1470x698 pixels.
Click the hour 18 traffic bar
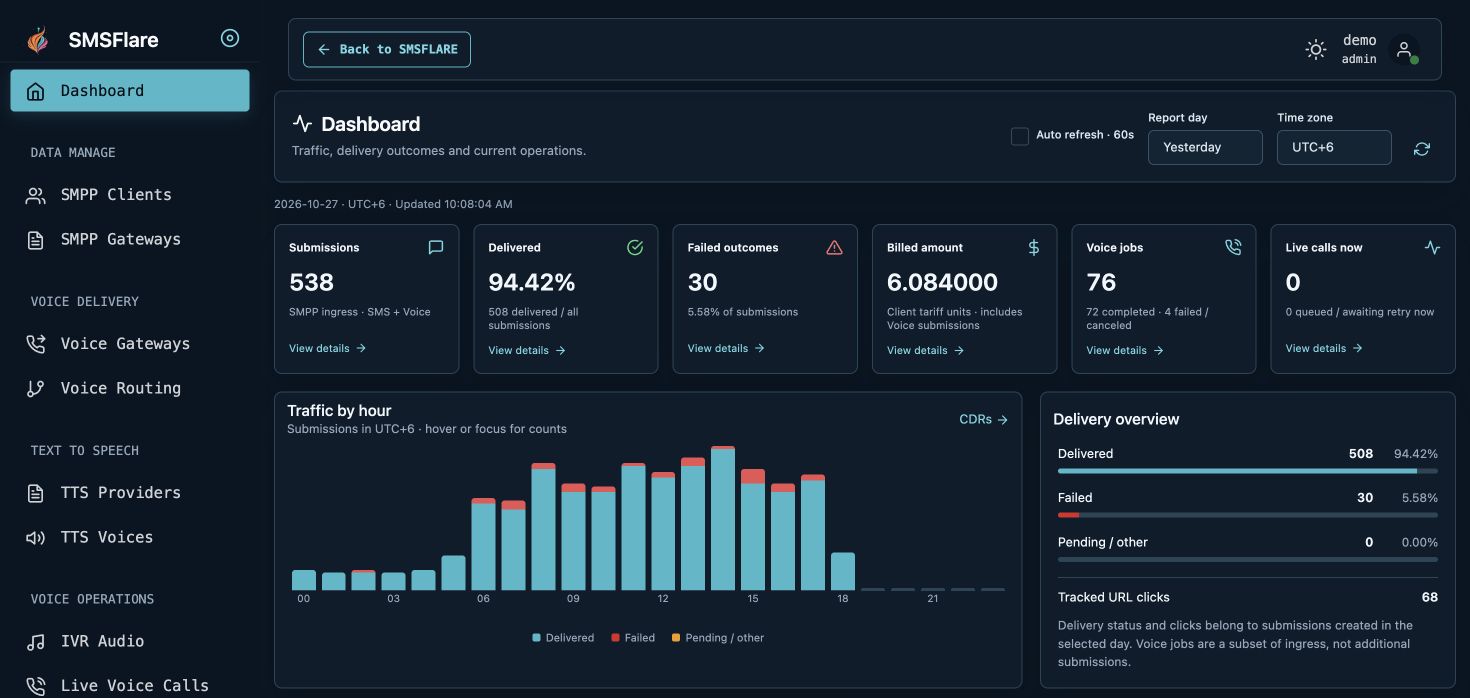coord(843,571)
